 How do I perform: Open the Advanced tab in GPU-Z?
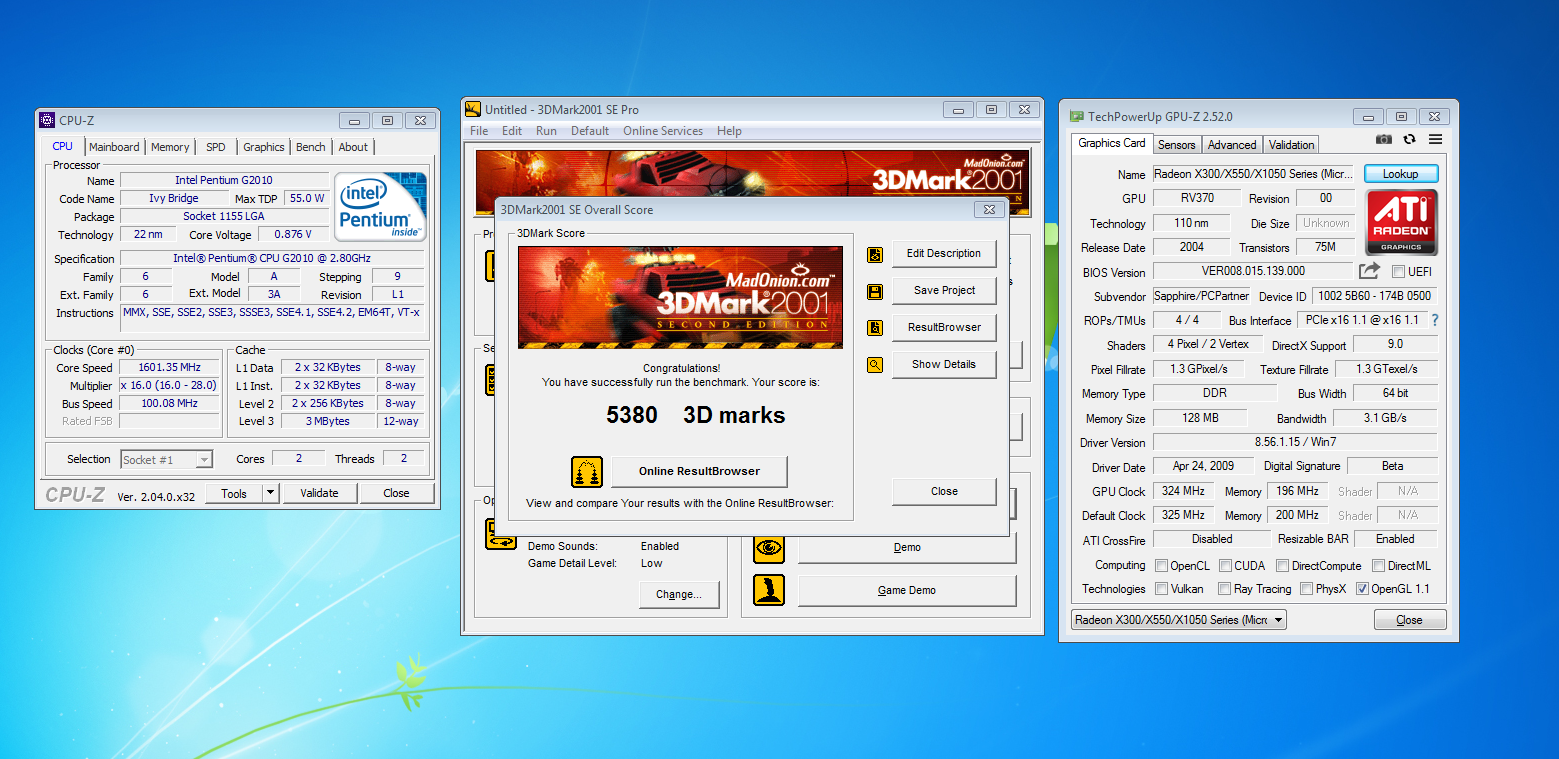tap(1232, 145)
